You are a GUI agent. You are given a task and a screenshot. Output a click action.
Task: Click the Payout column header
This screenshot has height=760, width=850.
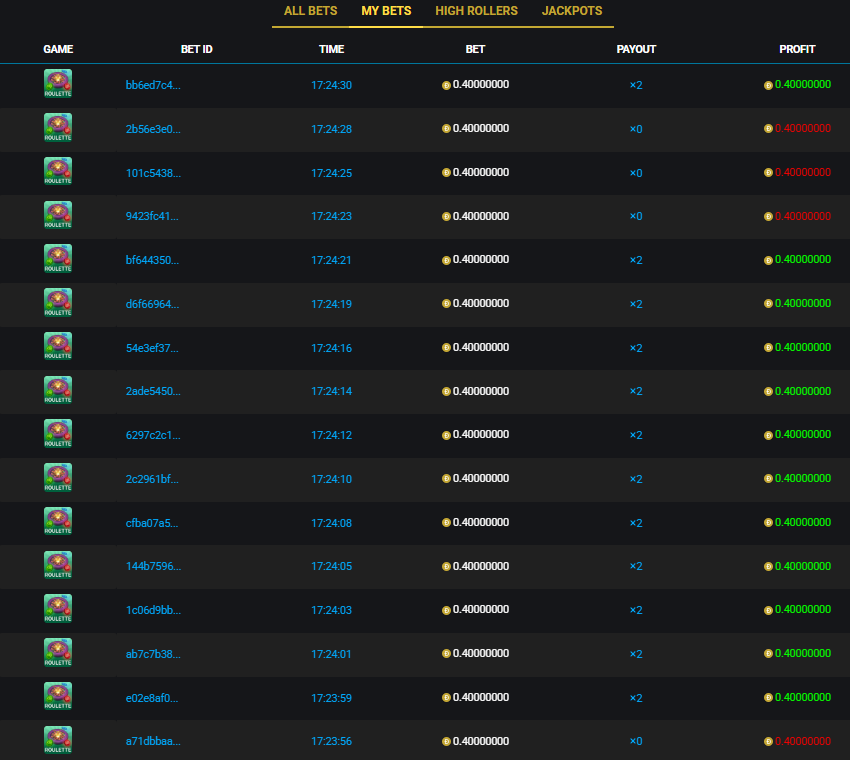[636, 49]
